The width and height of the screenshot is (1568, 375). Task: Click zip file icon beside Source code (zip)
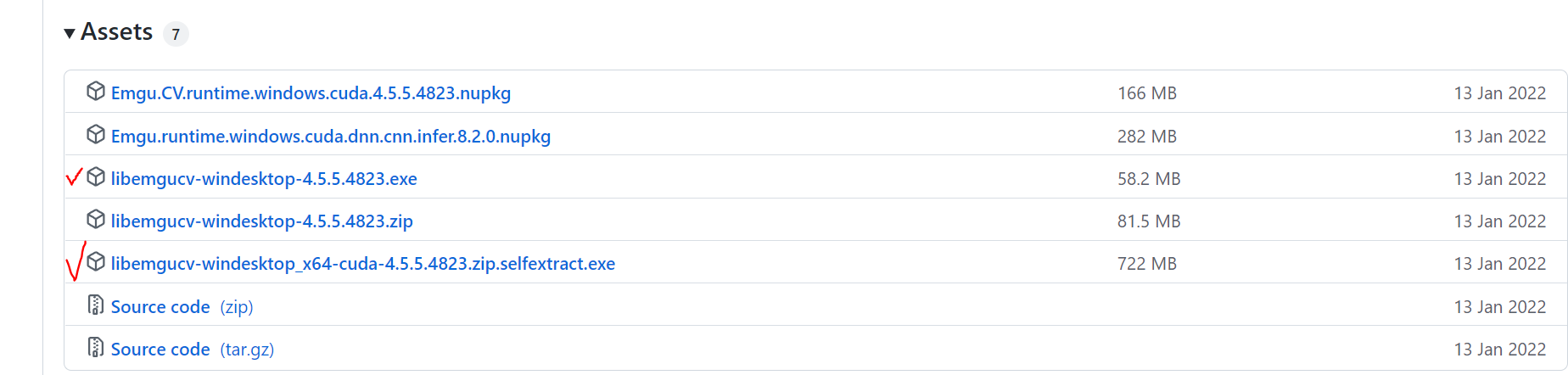tap(96, 305)
